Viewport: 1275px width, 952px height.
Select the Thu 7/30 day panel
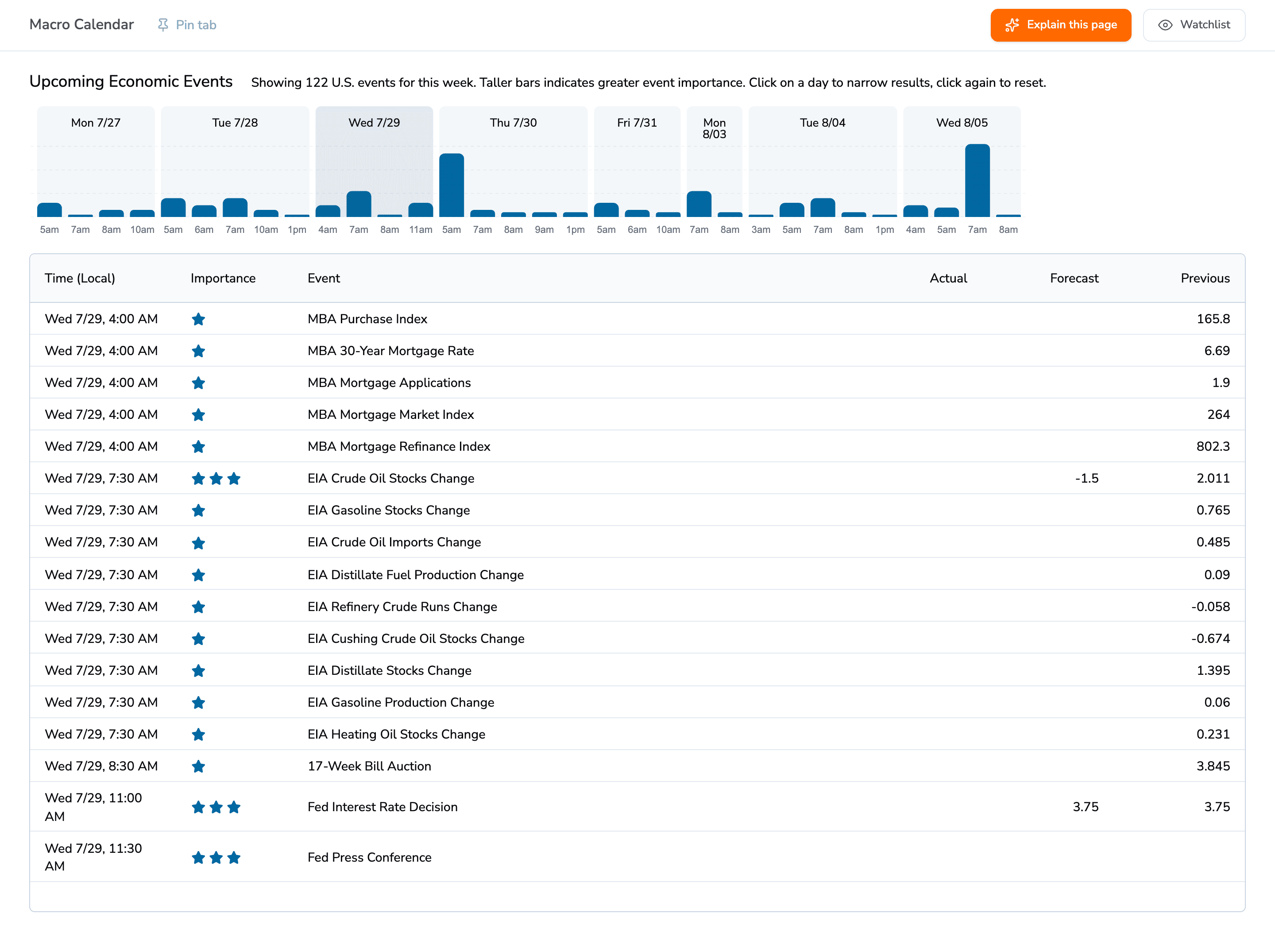[x=514, y=162]
